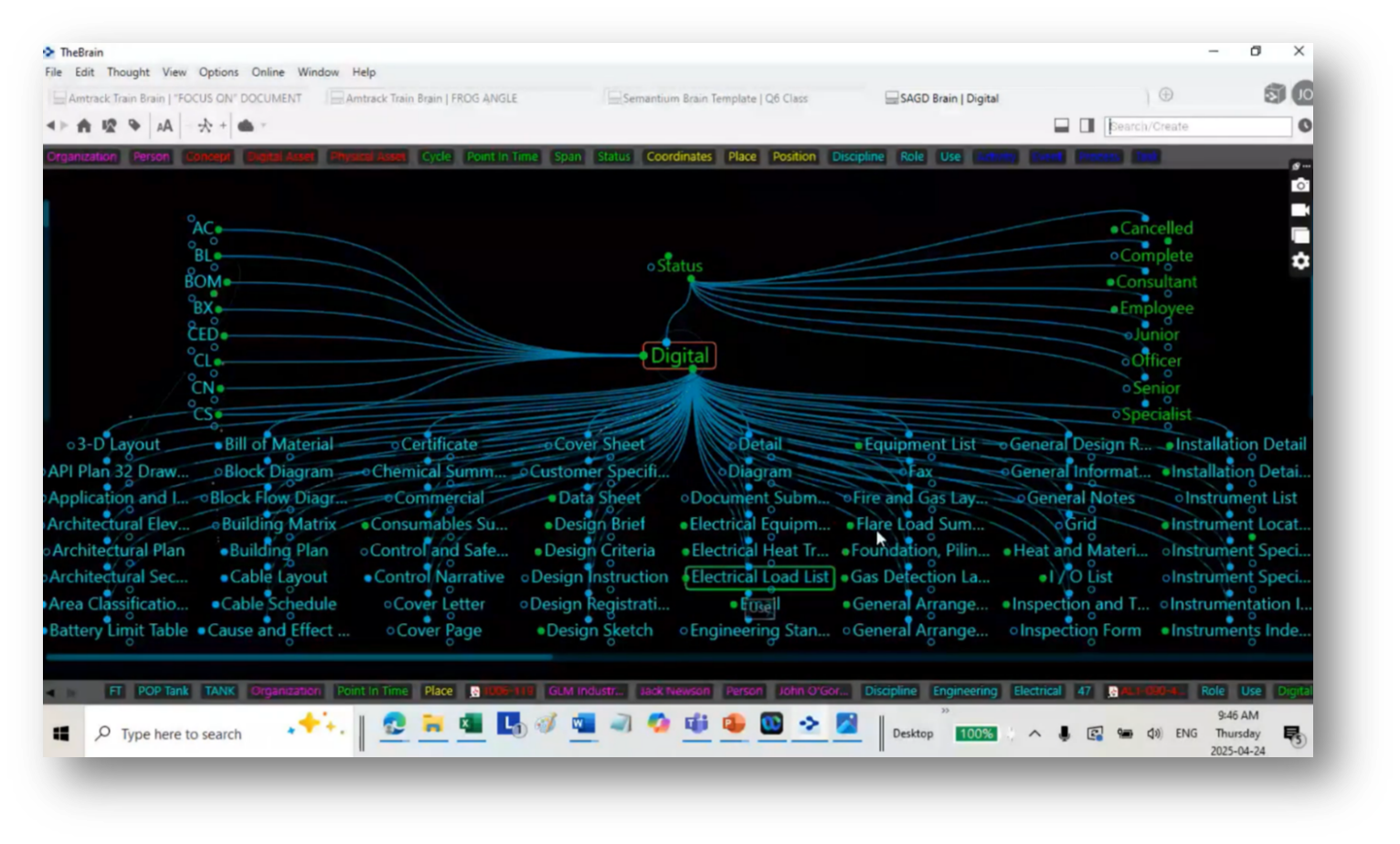
Task: Toggle the side panel layout icon
Action: (x=1087, y=126)
